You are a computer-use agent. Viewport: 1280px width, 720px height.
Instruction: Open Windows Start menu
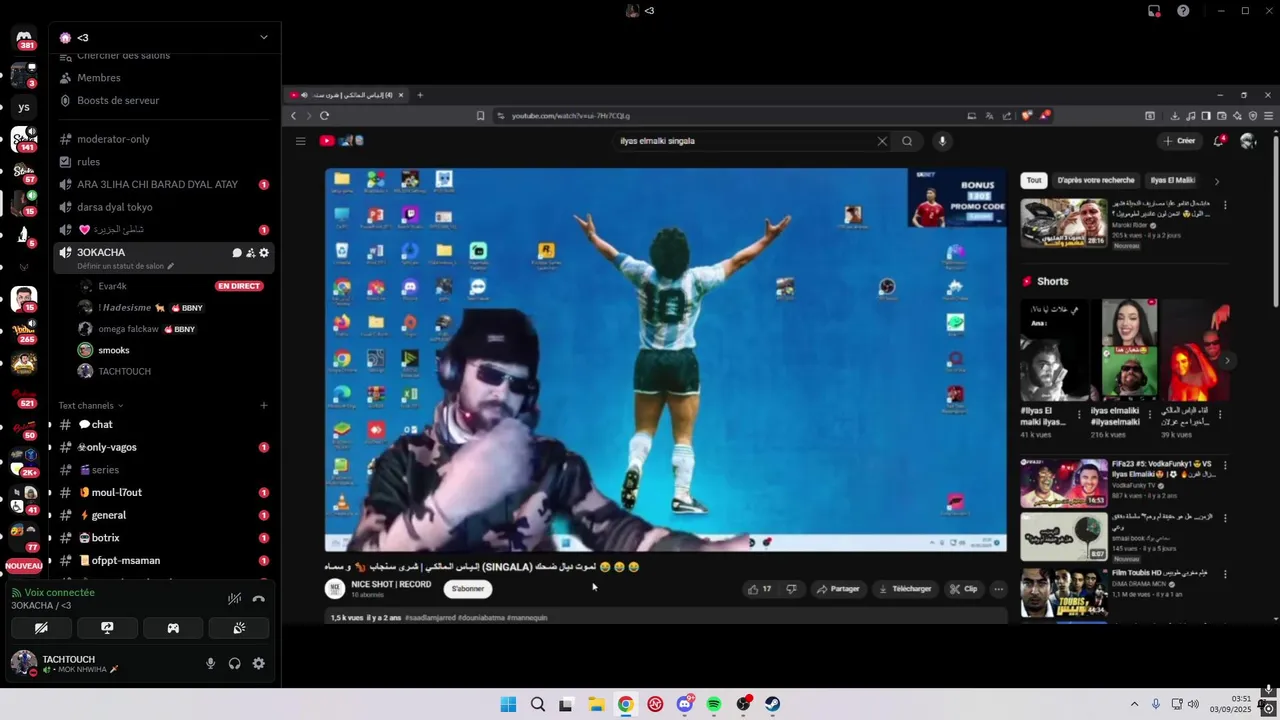point(508,704)
